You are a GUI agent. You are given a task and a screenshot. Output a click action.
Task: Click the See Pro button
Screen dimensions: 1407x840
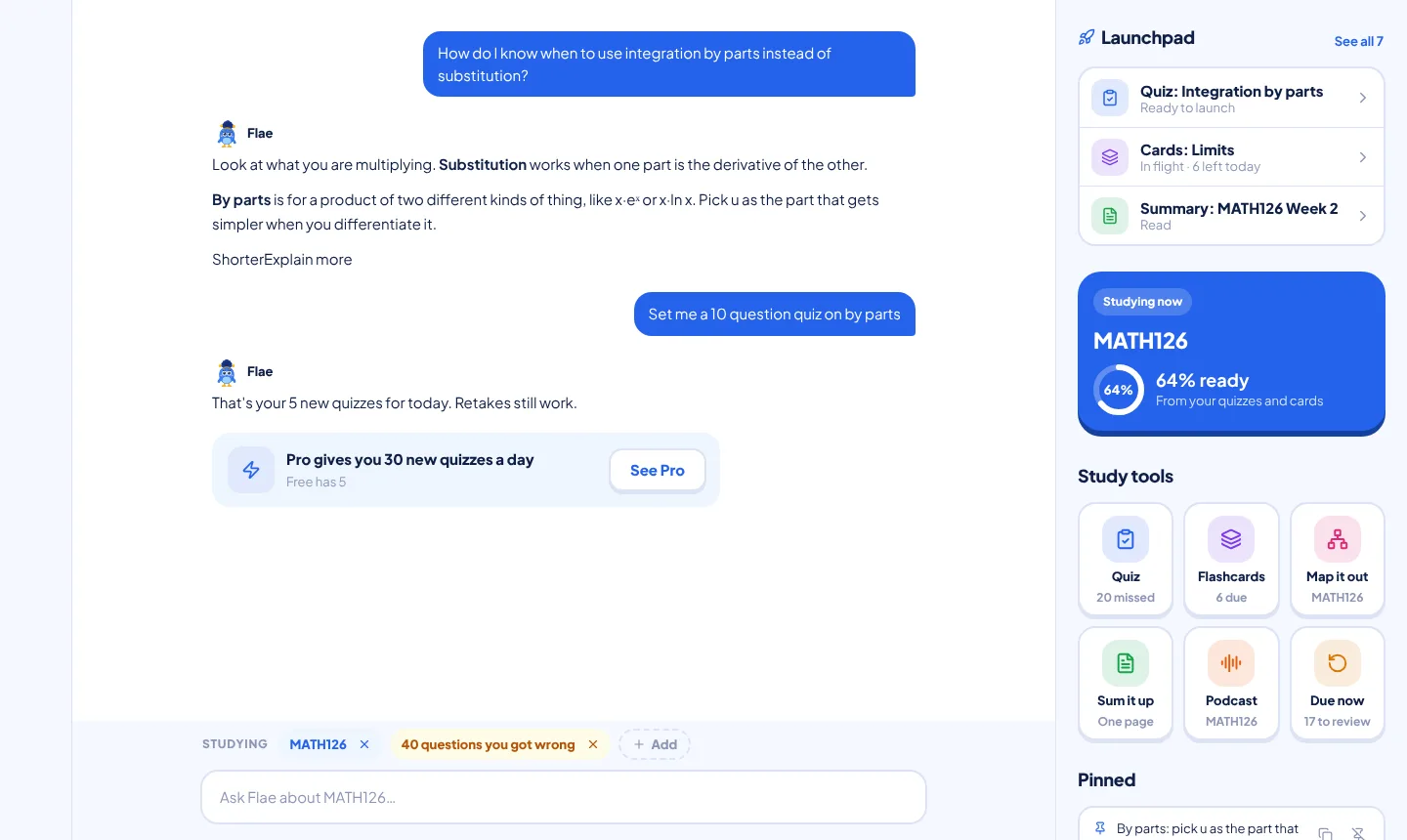[x=658, y=471]
